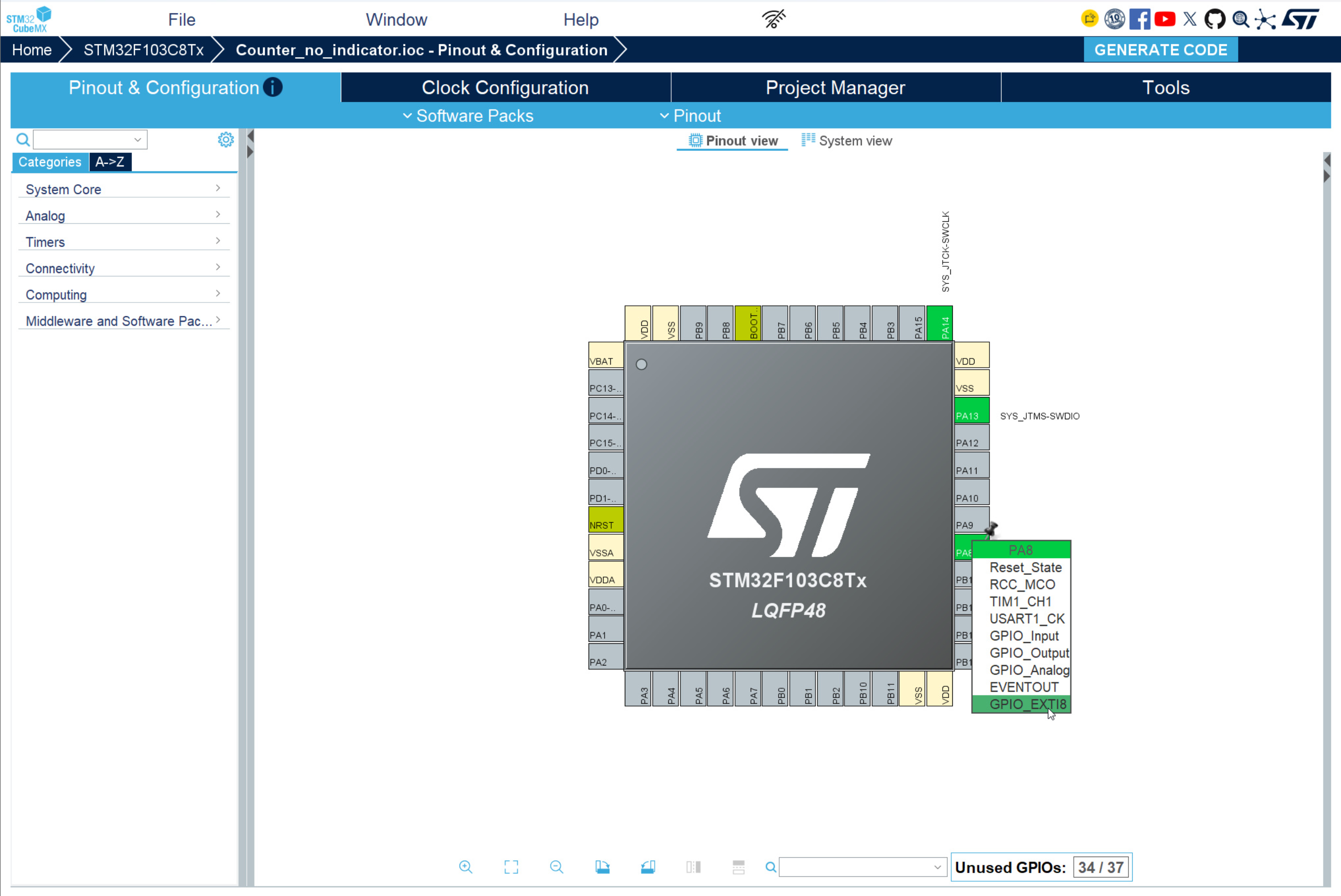1341x896 pixels.
Task: Choose Reset_State from PA8 menu
Action: 1022,567
